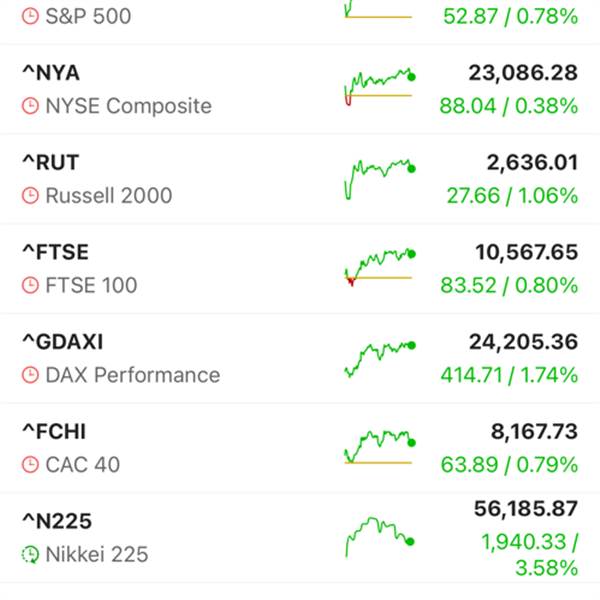Screen dimensions: 600x600
Task: Tap the clock icon beside FTSE 100
Action: tap(31, 286)
